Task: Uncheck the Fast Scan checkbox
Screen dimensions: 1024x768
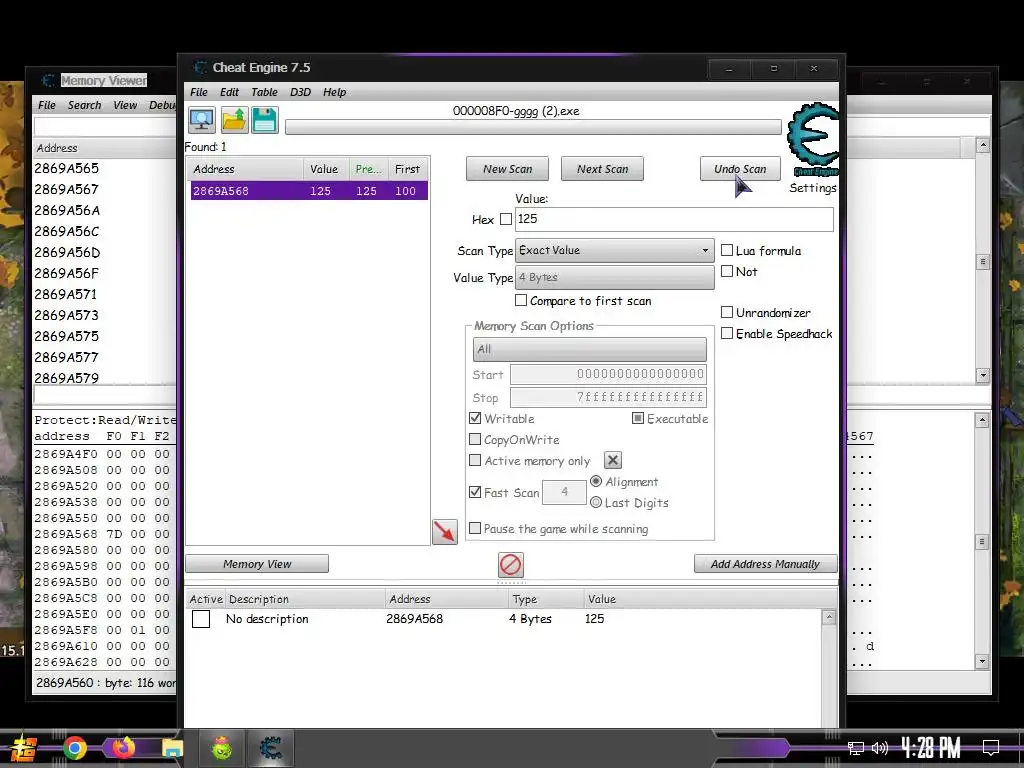Action: pos(475,492)
